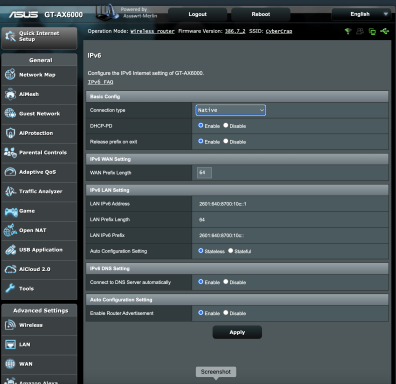Screen dimensions: 396x384
Task: Click the Wireless router operation mode link
Action: point(152,31)
